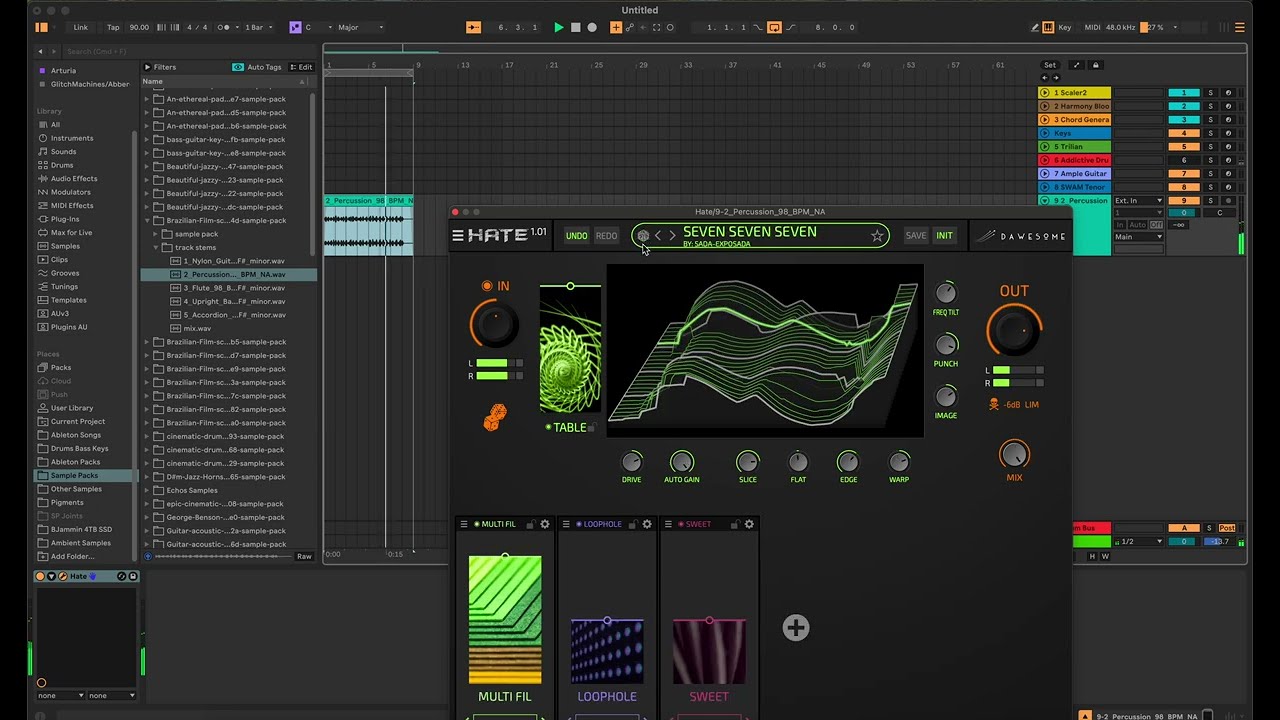Click the SAVE preset button
The height and width of the screenshot is (720, 1280).
click(916, 236)
